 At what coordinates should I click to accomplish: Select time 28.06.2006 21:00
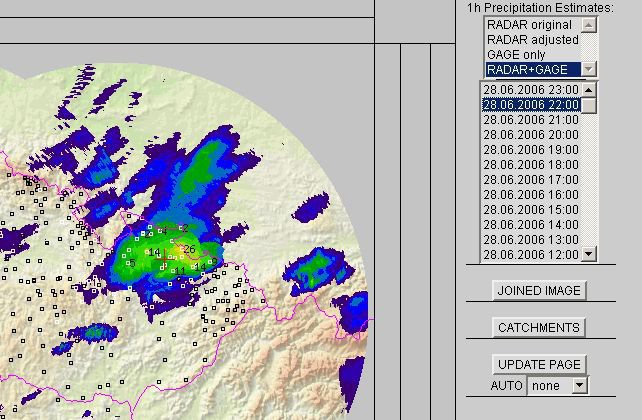tap(530, 120)
